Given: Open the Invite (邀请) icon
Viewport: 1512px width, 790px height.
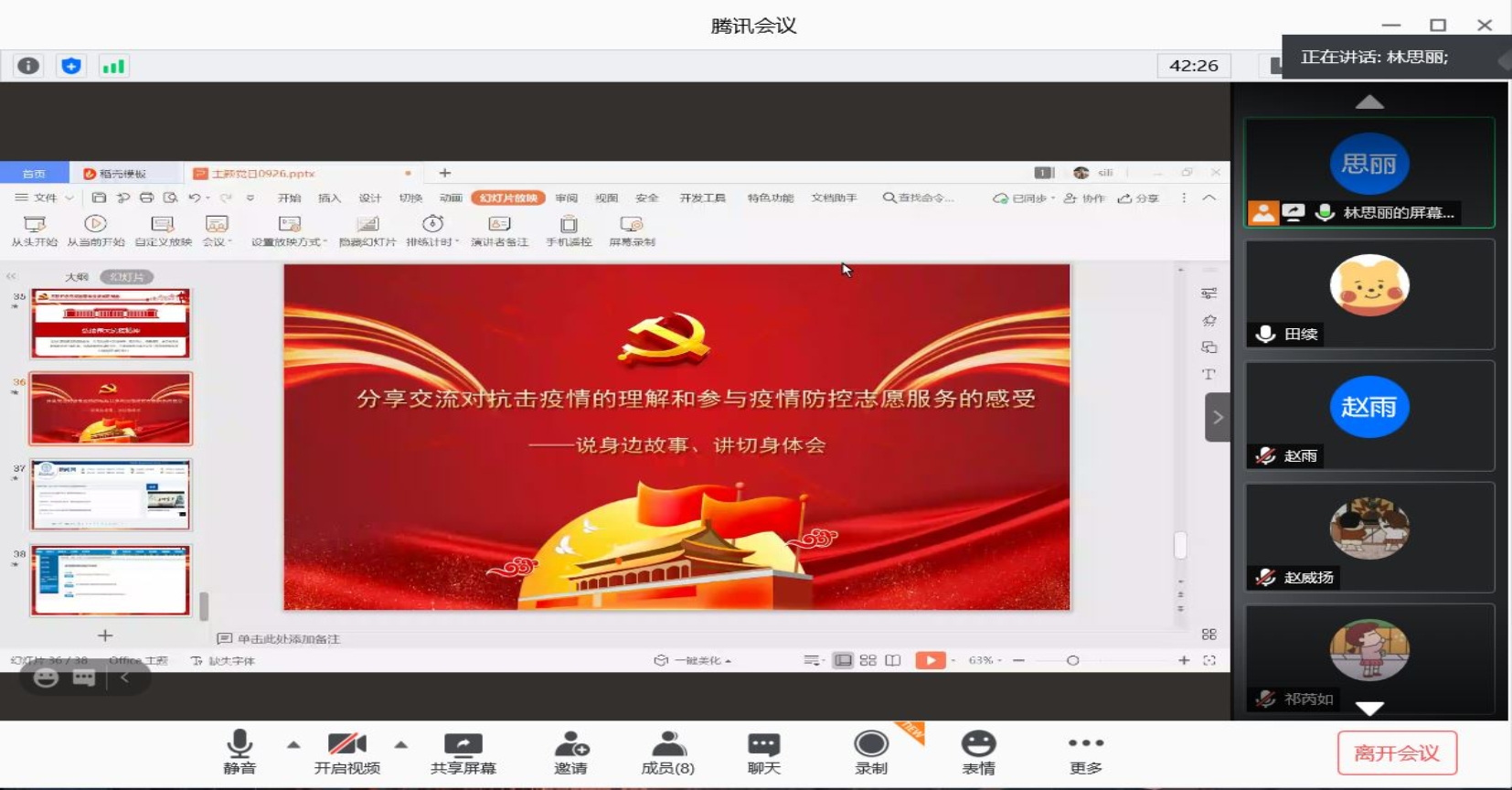Looking at the screenshot, I should click(x=570, y=753).
